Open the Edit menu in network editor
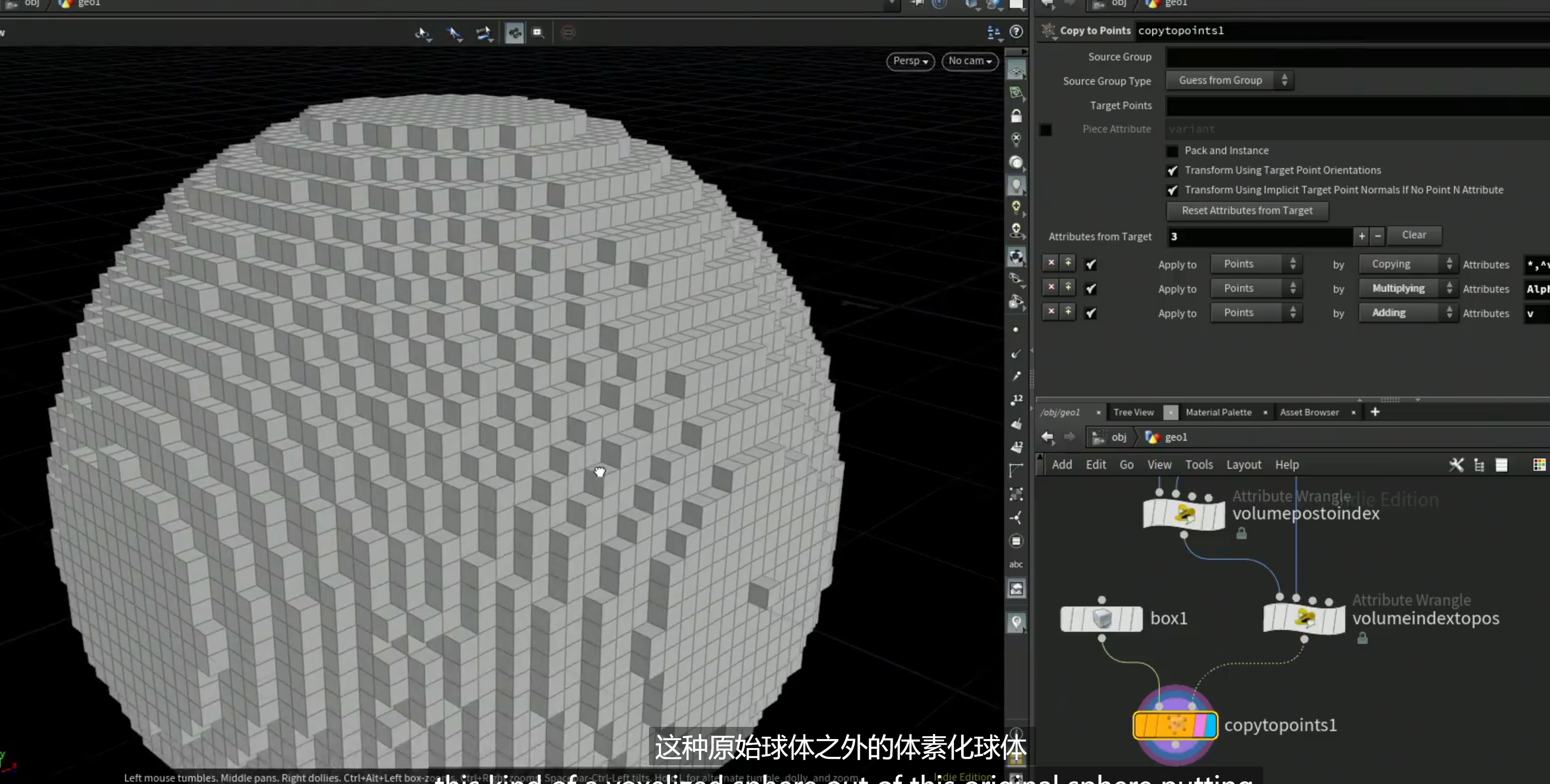The image size is (1550, 784). coord(1095,465)
